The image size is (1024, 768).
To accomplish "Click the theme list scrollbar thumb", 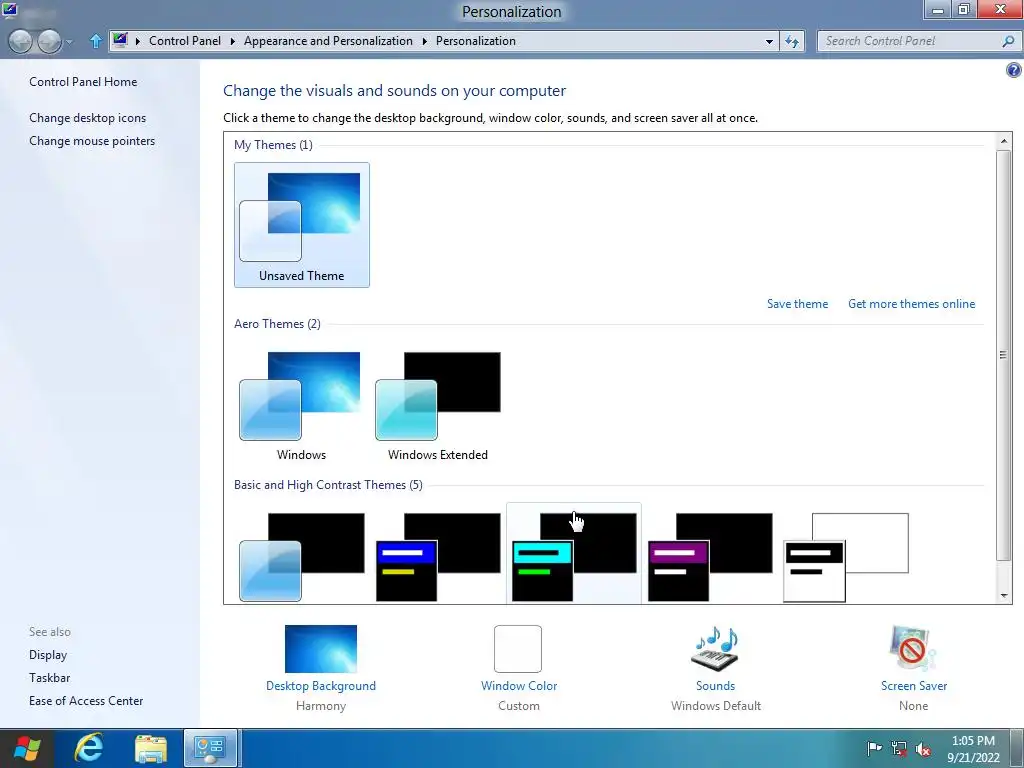I will [1003, 355].
